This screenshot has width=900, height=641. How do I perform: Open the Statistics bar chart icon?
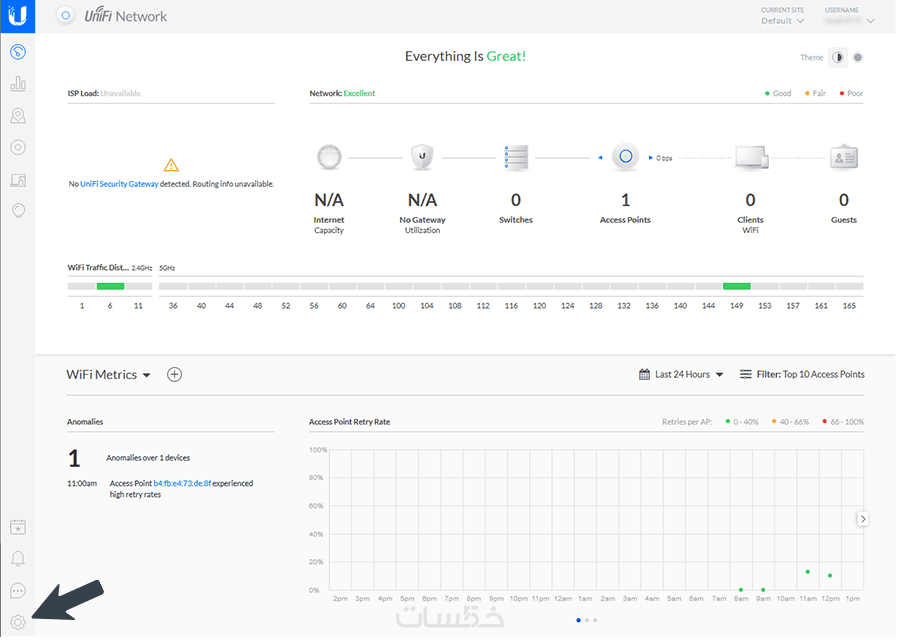[18, 84]
